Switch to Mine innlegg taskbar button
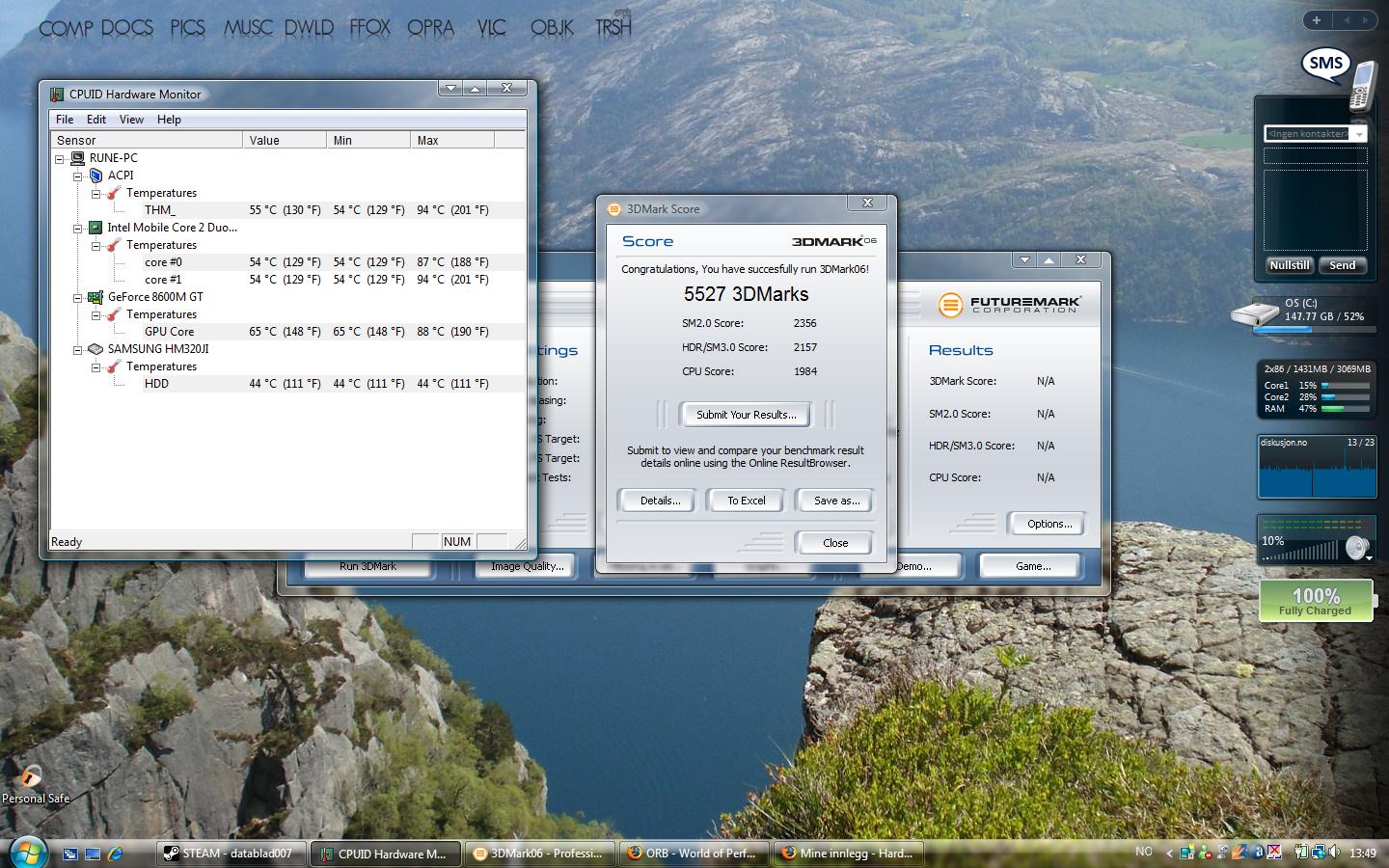The width and height of the screenshot is (1389, 868). [849, 853]
